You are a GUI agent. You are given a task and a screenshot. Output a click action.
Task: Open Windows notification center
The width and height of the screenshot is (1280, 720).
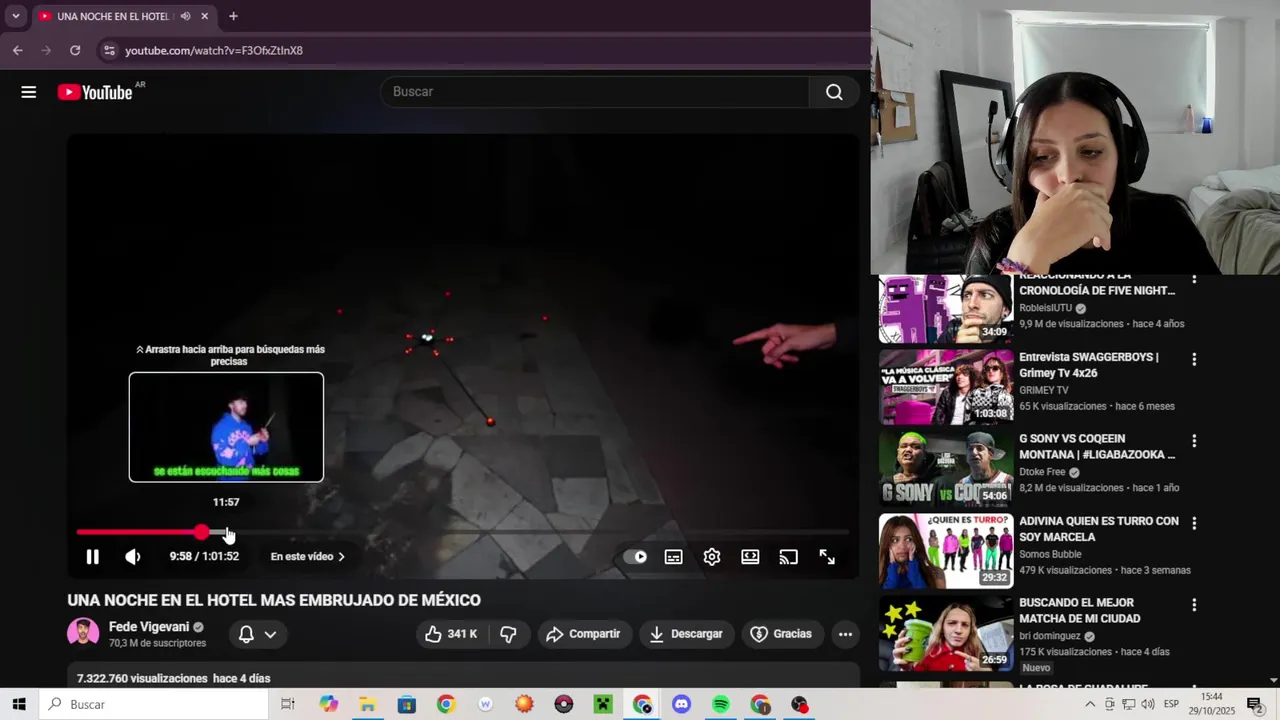point(1254,704)
